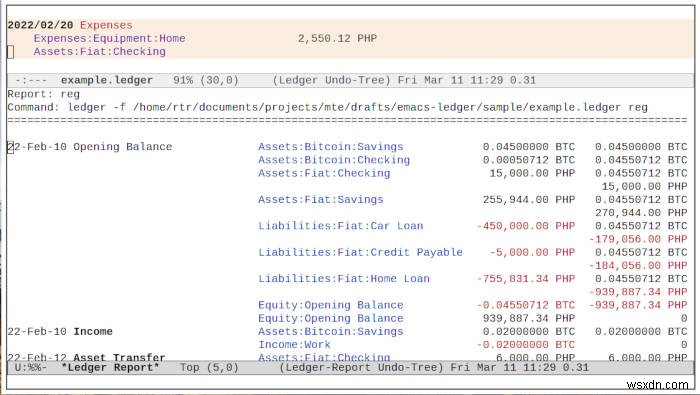Click the -755,831.34 PHP amount

point(525,279)
